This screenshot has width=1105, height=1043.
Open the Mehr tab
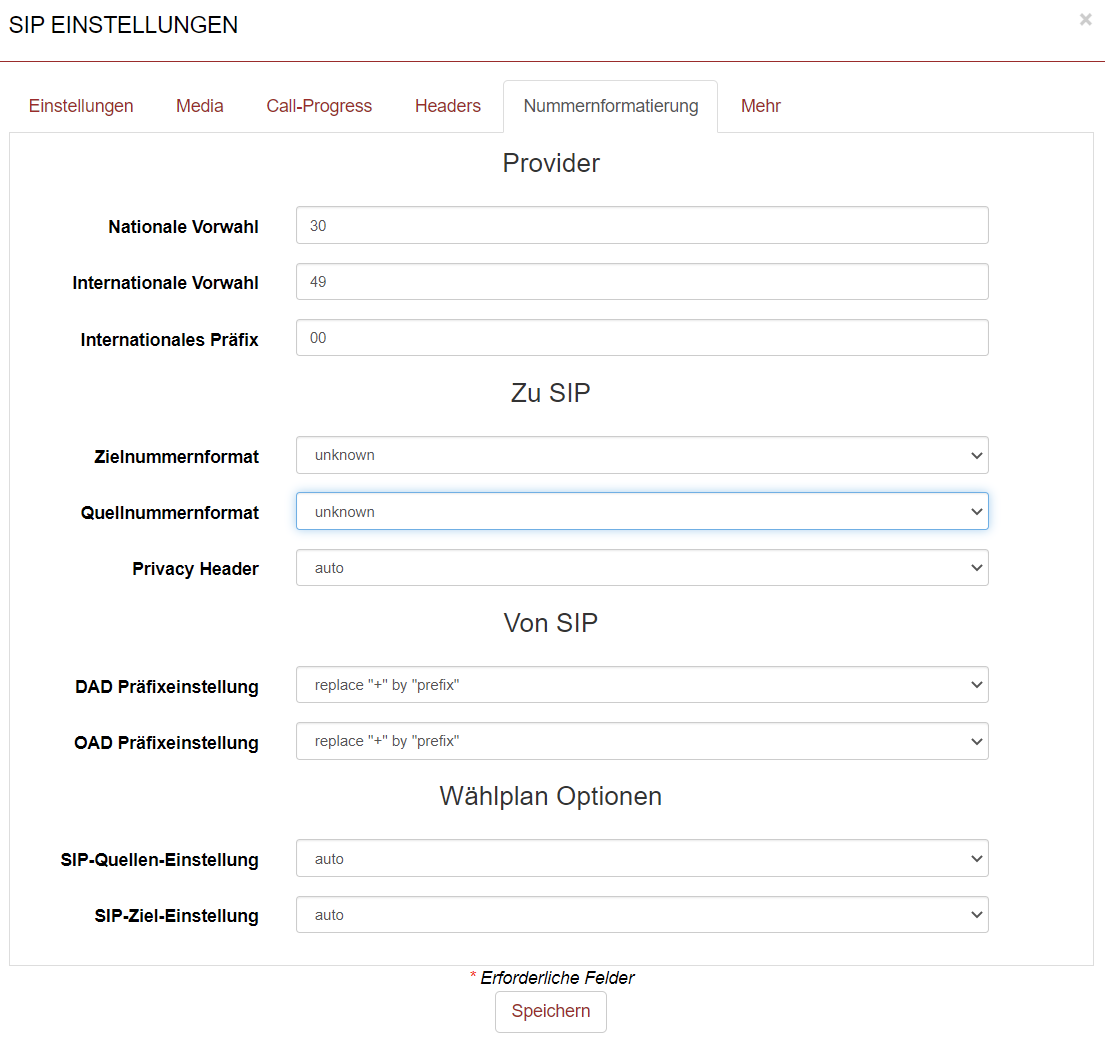(x=760, y=105)
